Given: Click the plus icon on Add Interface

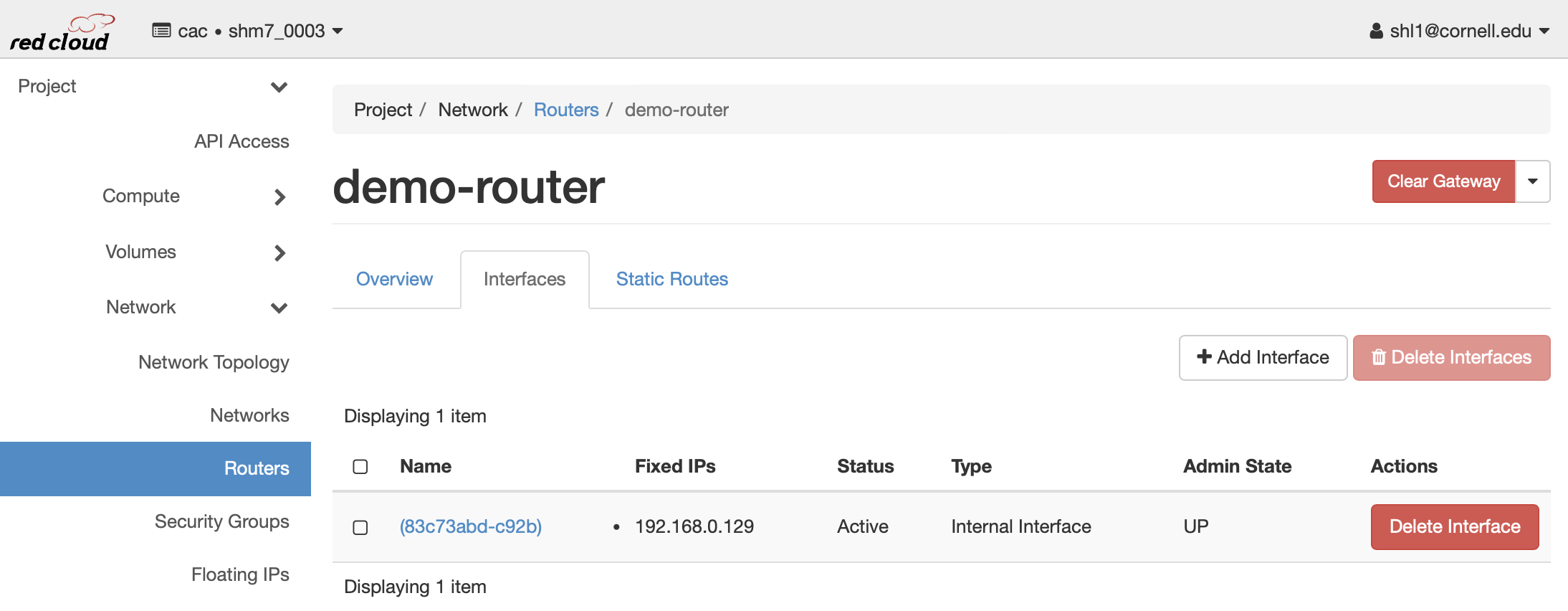Looking at the screenshot, I should point(1204,356).
